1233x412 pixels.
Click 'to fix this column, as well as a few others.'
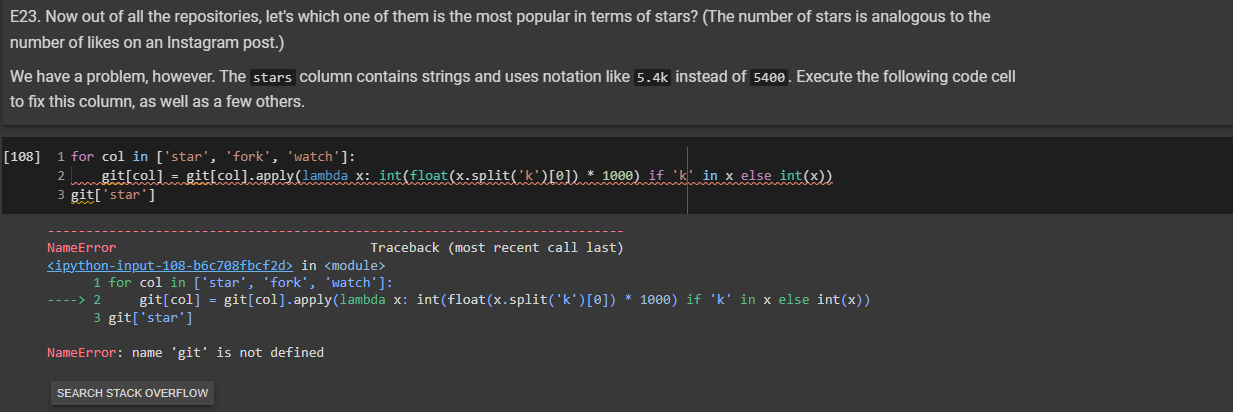tap(157, 101)
